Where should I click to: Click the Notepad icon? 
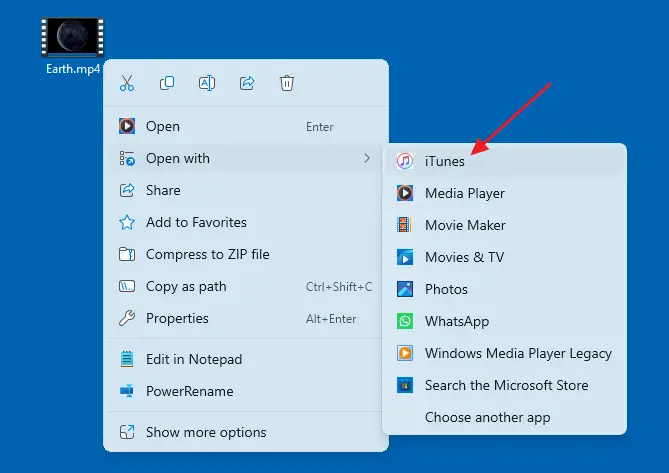pos(127,359)
